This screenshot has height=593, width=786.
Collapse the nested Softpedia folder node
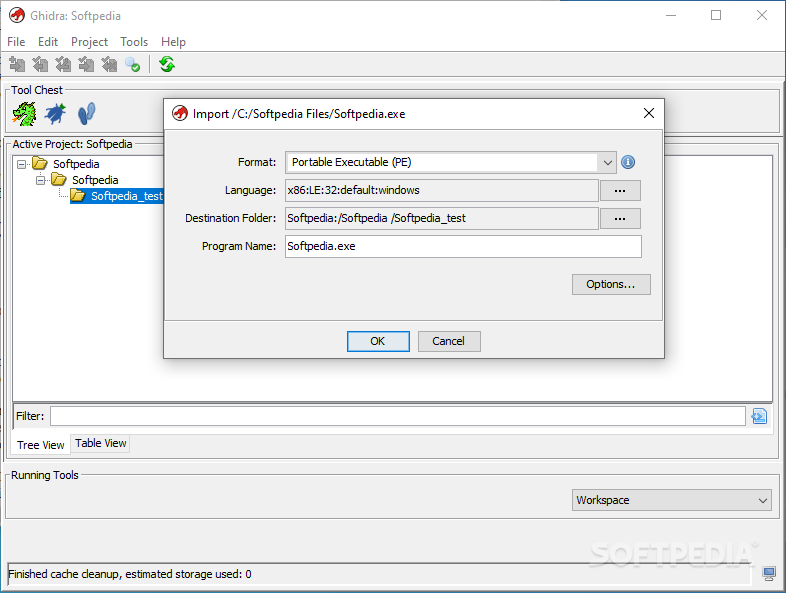click(x=40, y=180)
